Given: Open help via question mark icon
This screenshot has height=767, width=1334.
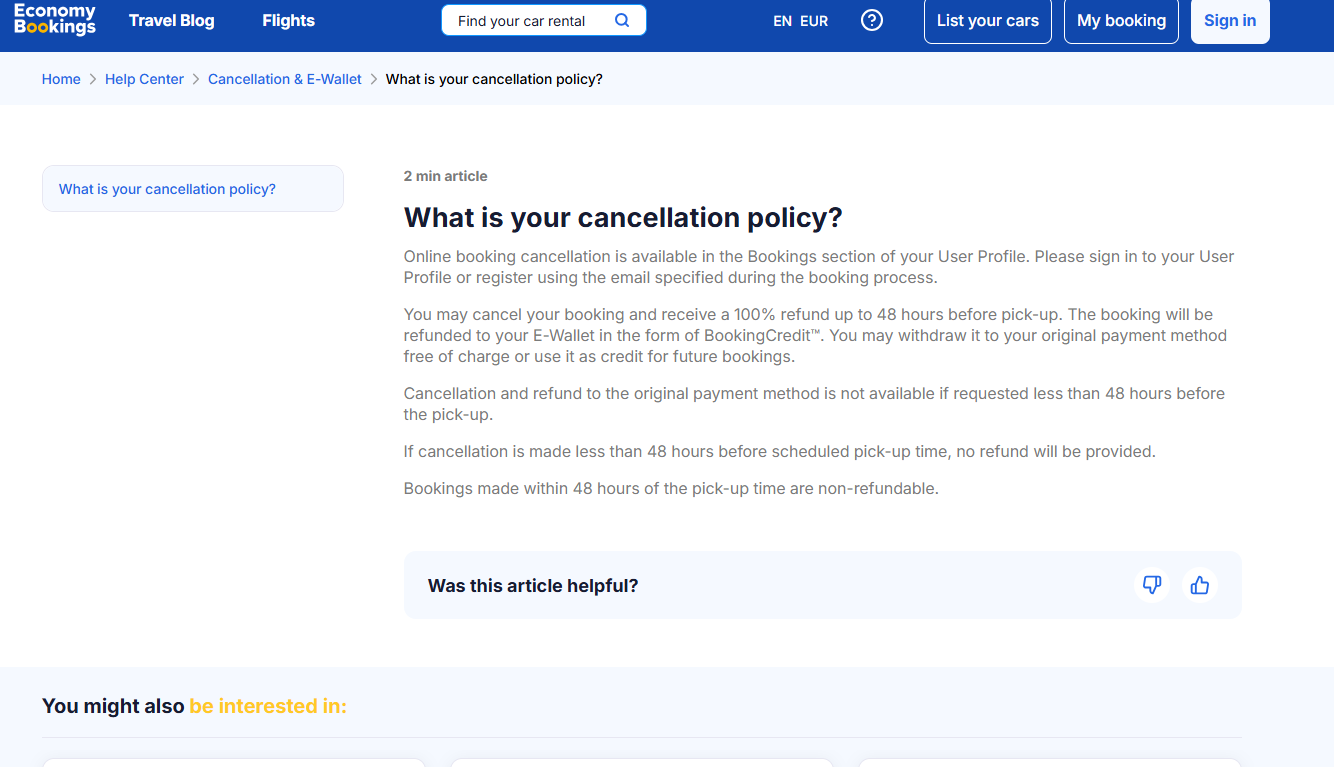Looking at the screenshot, I should [872, 20].
